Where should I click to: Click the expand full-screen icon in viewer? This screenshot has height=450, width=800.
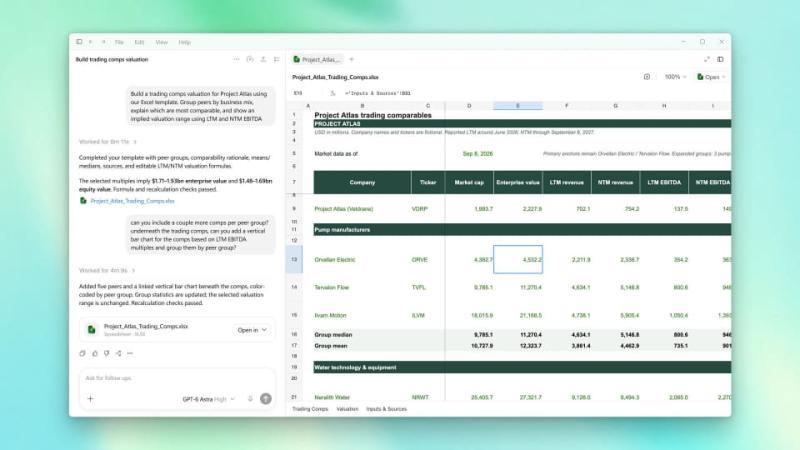click(x=707, y=59)
